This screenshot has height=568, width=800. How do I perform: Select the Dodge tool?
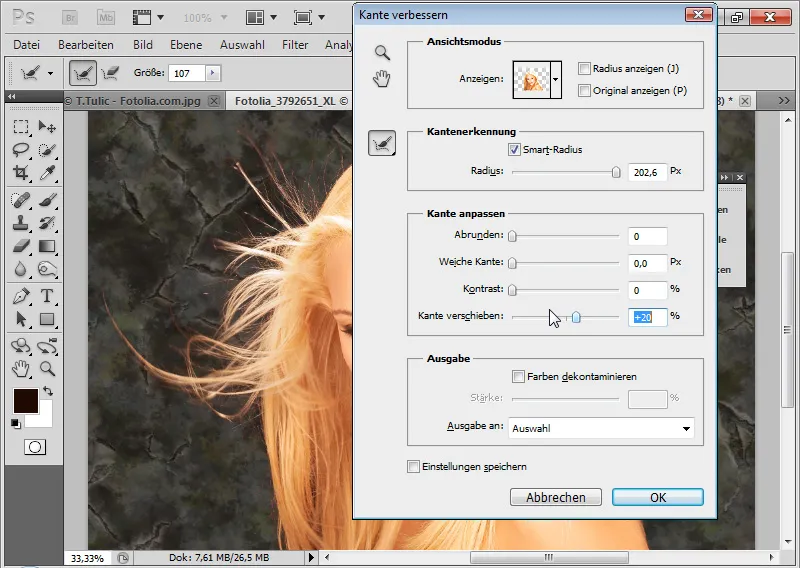[x=47, y=269]
